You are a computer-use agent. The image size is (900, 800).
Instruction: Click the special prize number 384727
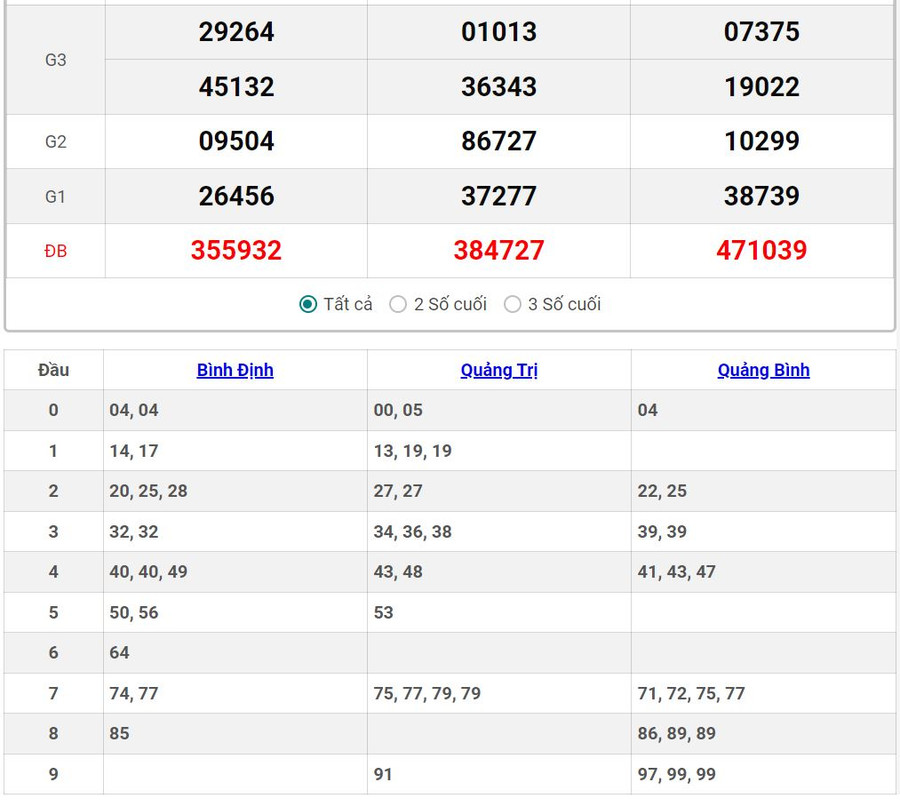pos(499,250)
